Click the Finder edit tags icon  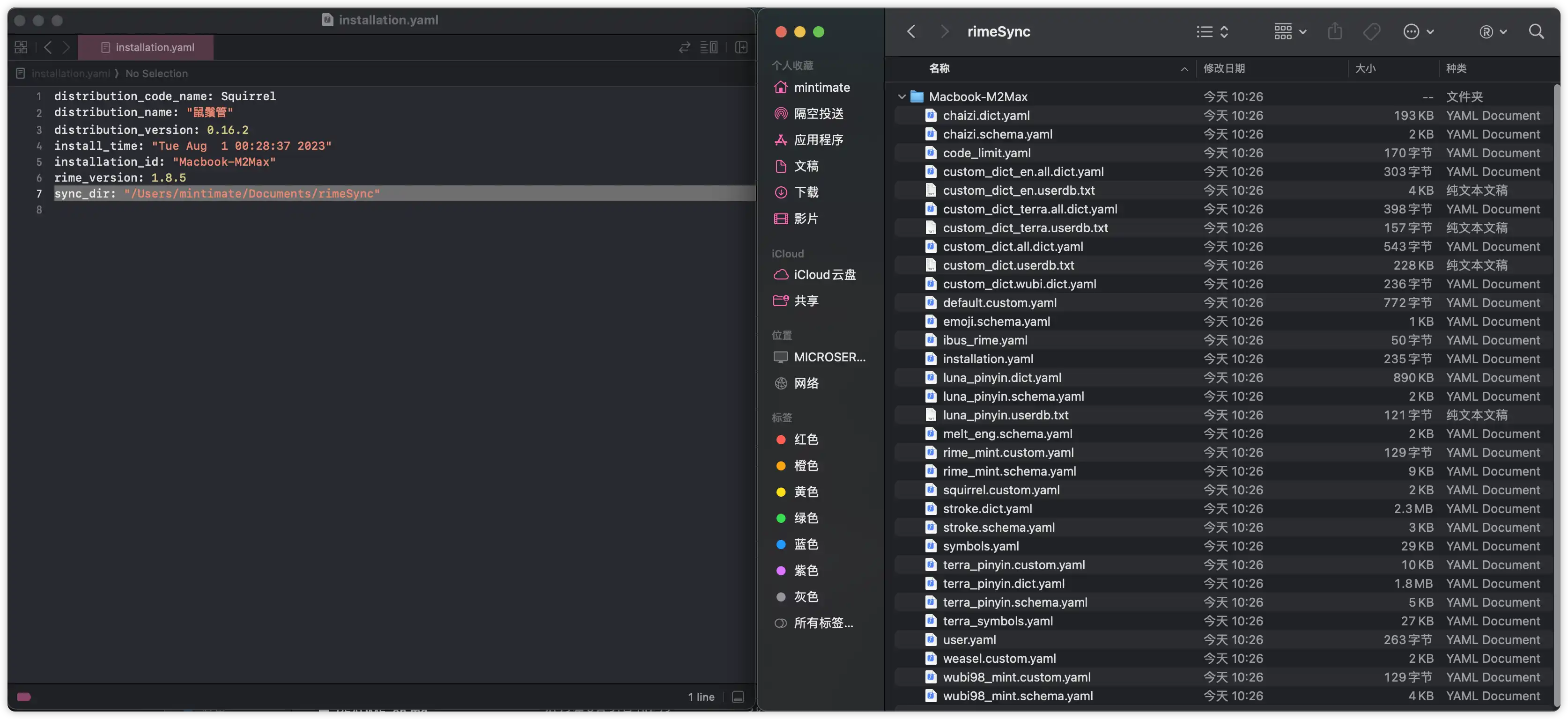tap(1371, 32)
